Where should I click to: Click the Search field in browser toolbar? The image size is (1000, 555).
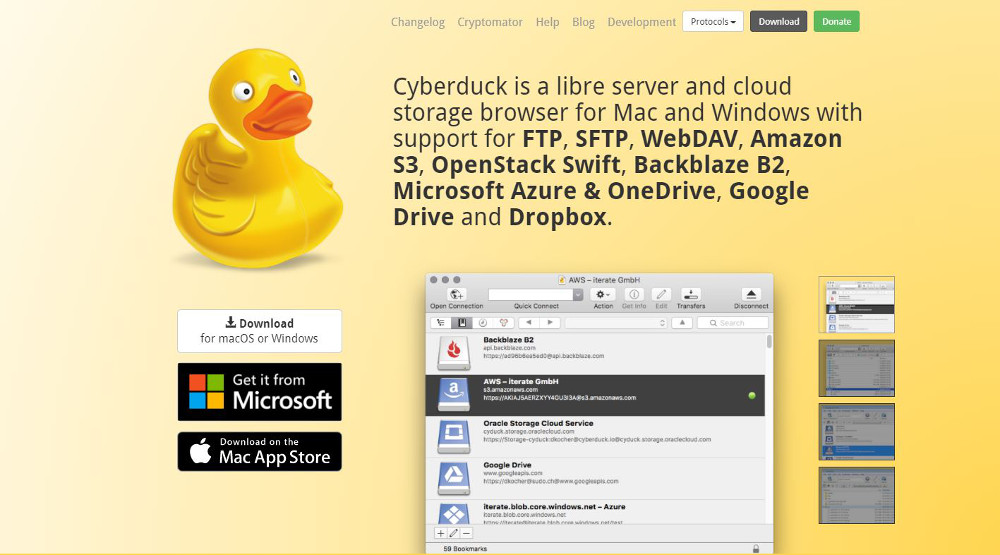(732, 323)
